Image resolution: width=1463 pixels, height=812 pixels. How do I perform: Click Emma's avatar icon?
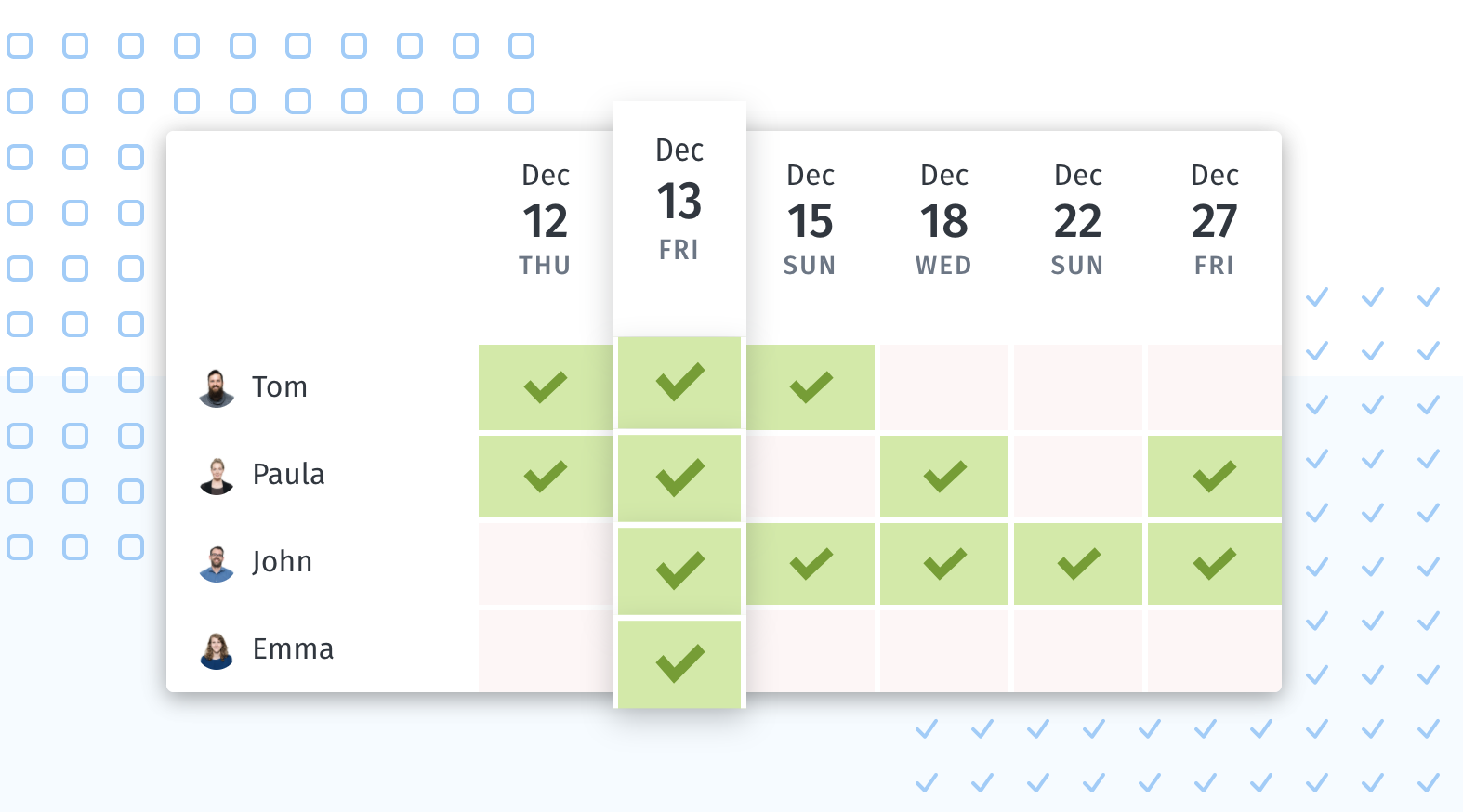[217, 650]
